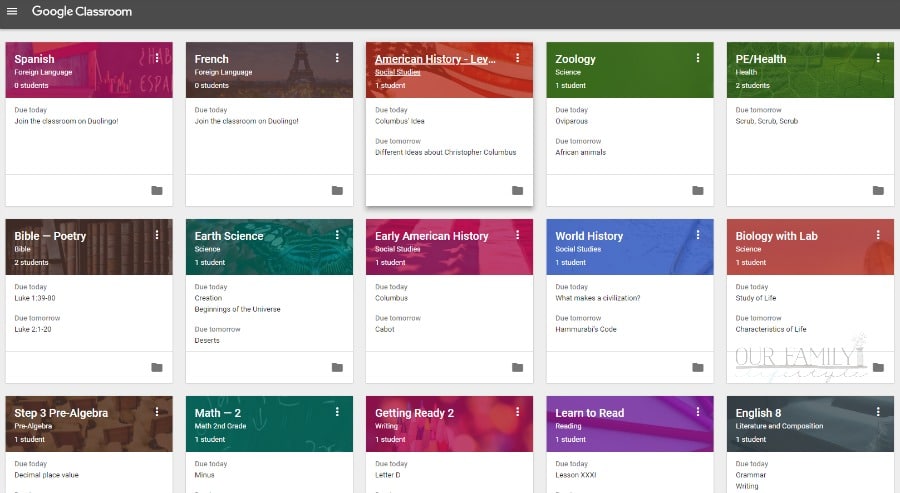Open the Spanish class
900x493 pixels.
[x=34, y=59]
